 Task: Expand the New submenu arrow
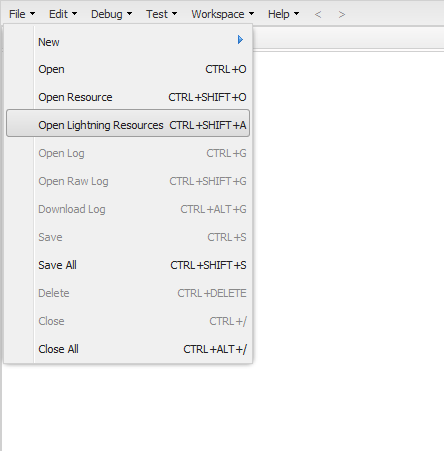[x=240, y=40]
